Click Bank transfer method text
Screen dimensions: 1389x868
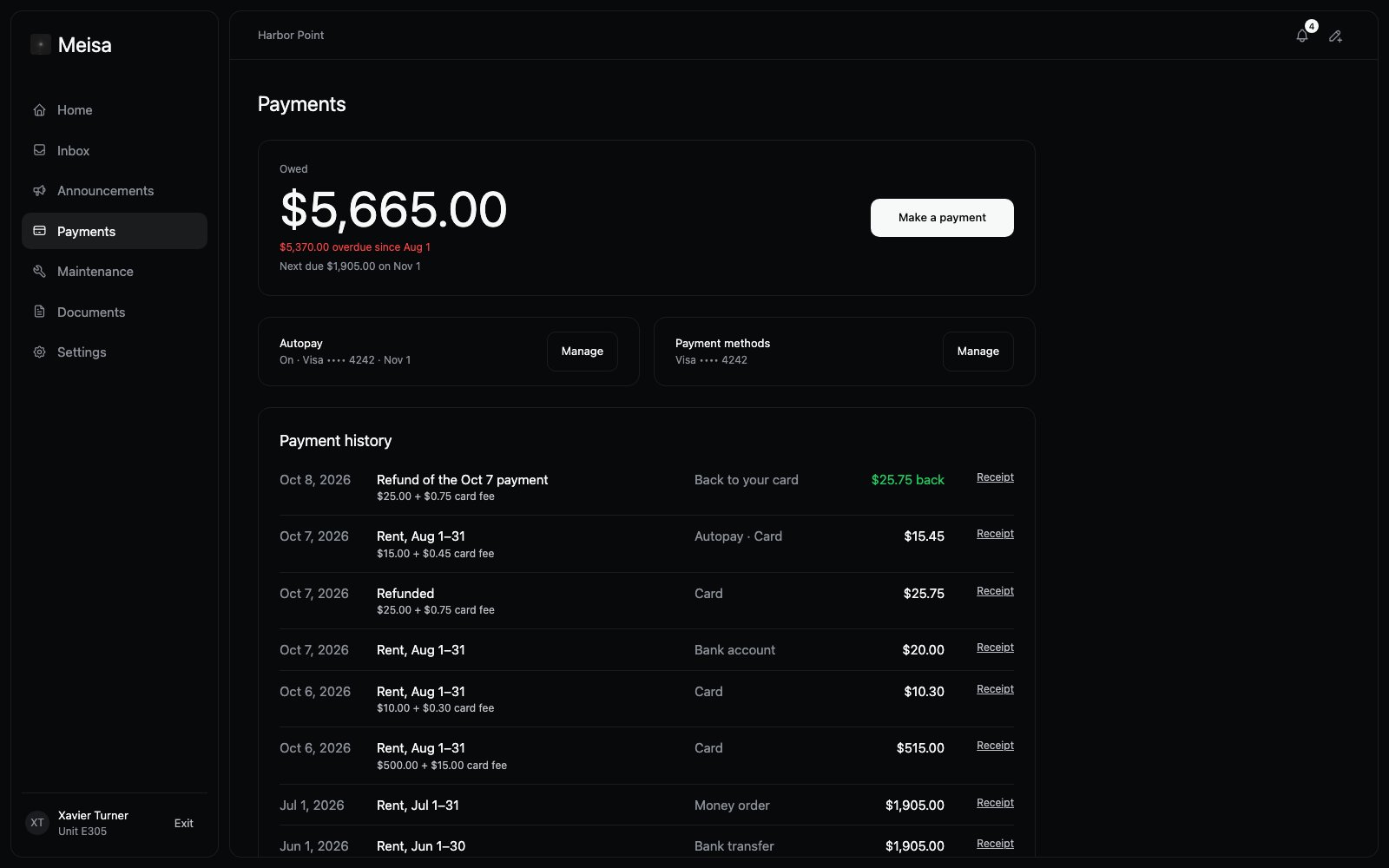[x=734, y=846]
